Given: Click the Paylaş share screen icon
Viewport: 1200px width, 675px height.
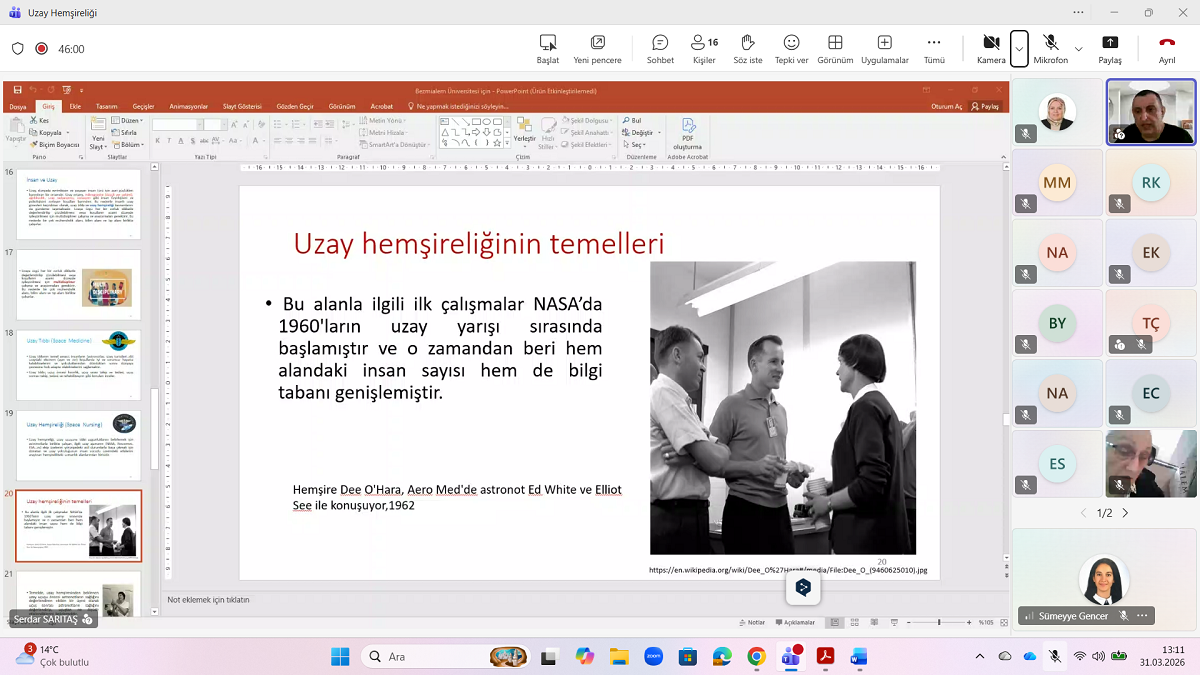Looking at the screenshot, I should coord(1110,48).
